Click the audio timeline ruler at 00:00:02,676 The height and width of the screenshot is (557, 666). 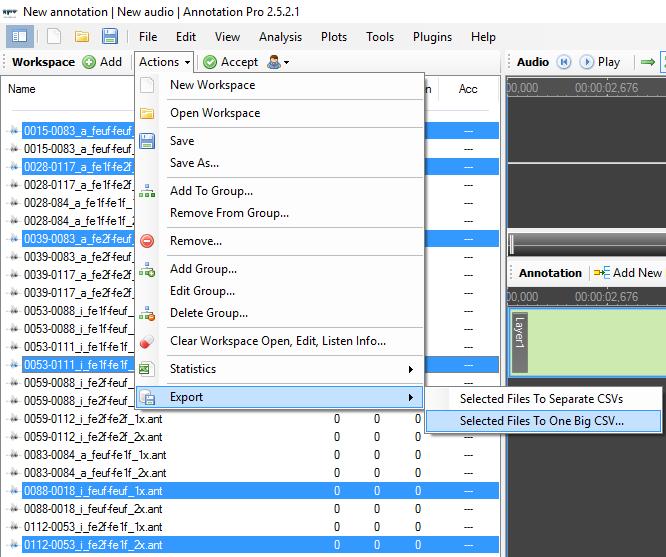[x=606, y=88]
